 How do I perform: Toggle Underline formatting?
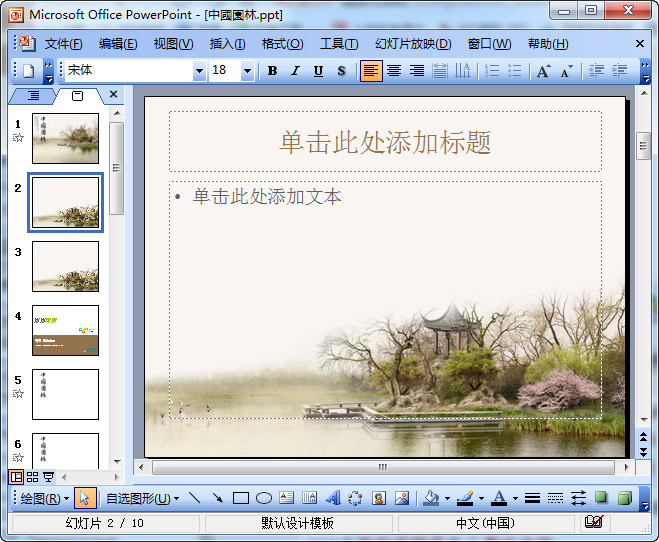(x=319, y=71)
